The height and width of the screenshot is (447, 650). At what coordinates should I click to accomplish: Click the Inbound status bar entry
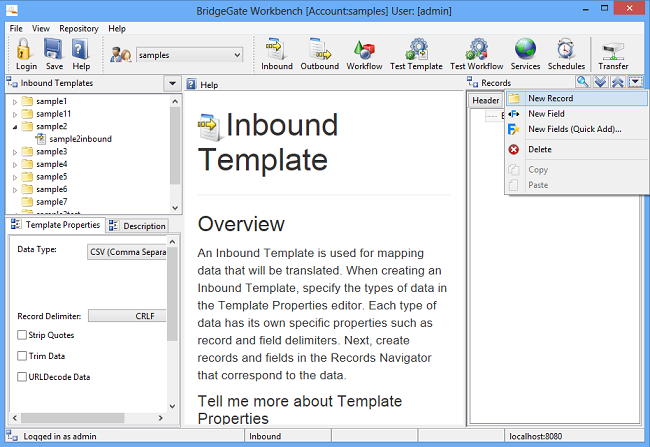click(265, 436)
